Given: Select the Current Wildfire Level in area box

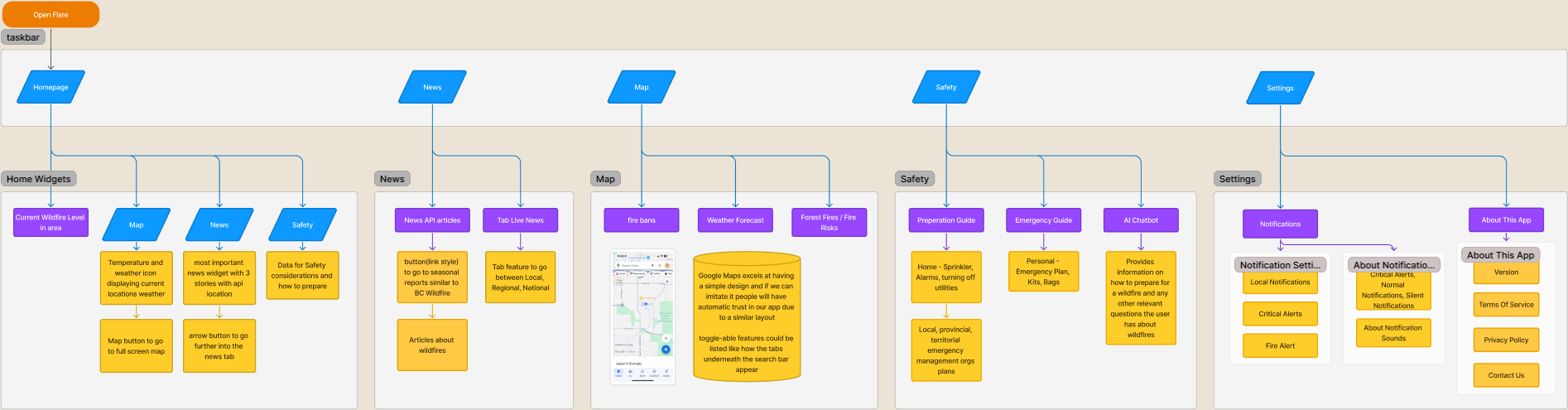Looking at the screenshot, I should [51, 222].
